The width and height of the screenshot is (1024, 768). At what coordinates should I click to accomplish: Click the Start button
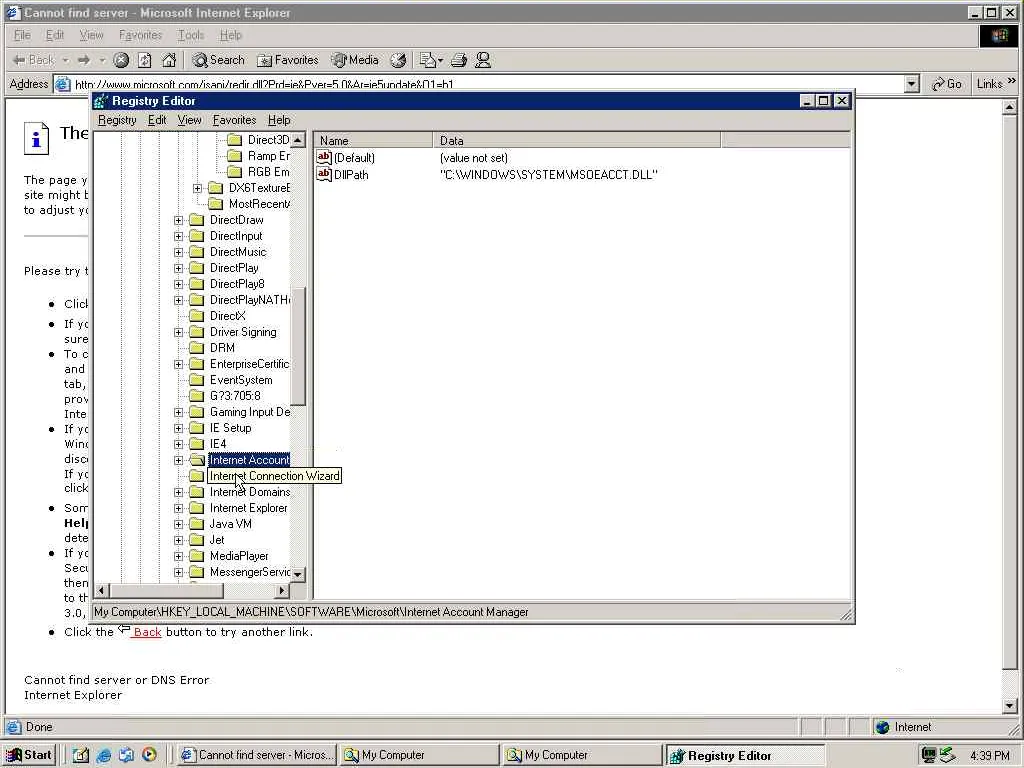[29, 755]
